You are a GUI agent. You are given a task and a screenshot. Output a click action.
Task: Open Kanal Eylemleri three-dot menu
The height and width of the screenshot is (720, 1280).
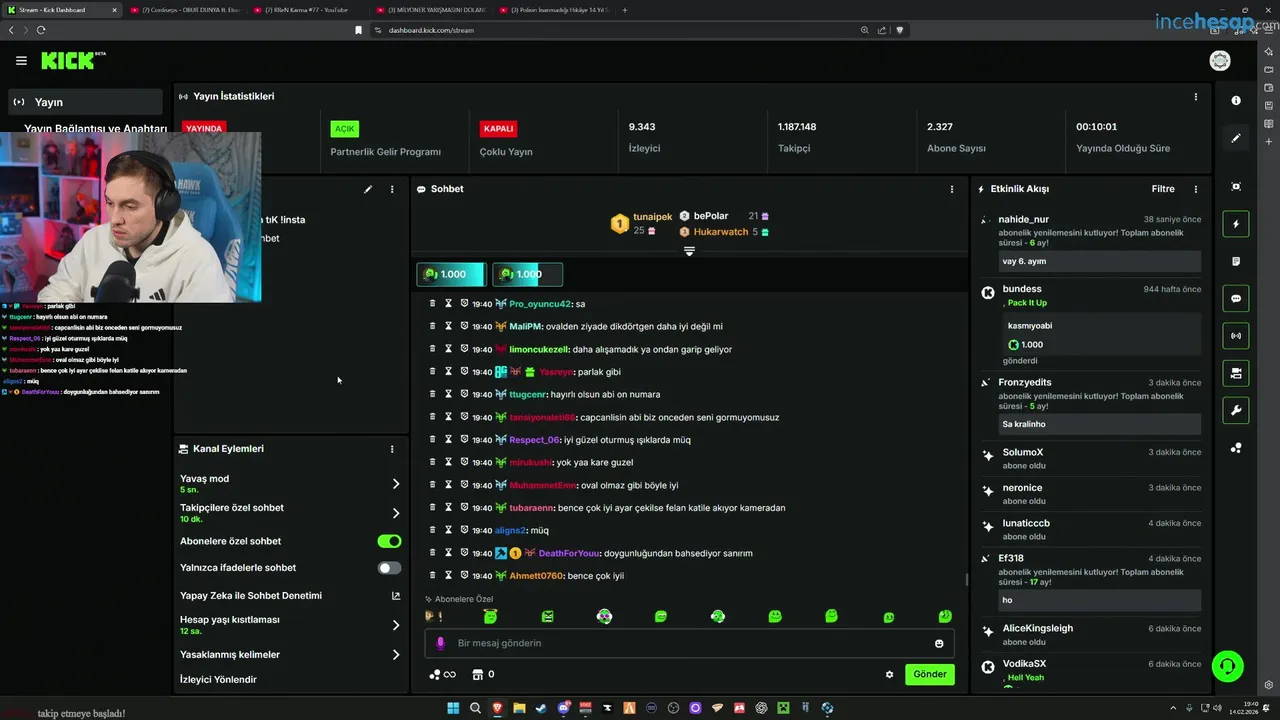pyautogui.click(x=392, y=449)
